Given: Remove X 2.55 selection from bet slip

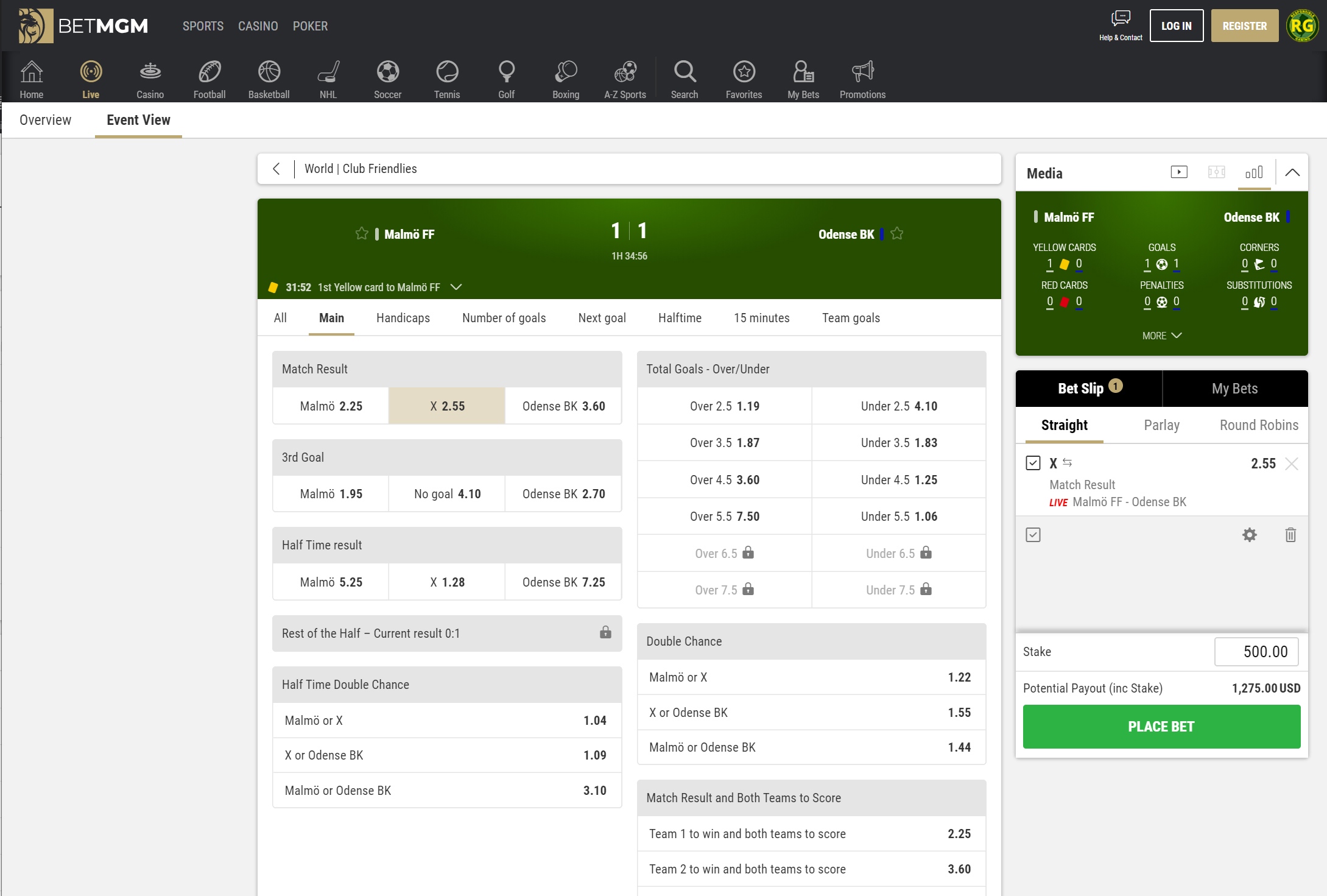Looking at the screenshot, I should pyautogui.click(x=1292, y=464).
